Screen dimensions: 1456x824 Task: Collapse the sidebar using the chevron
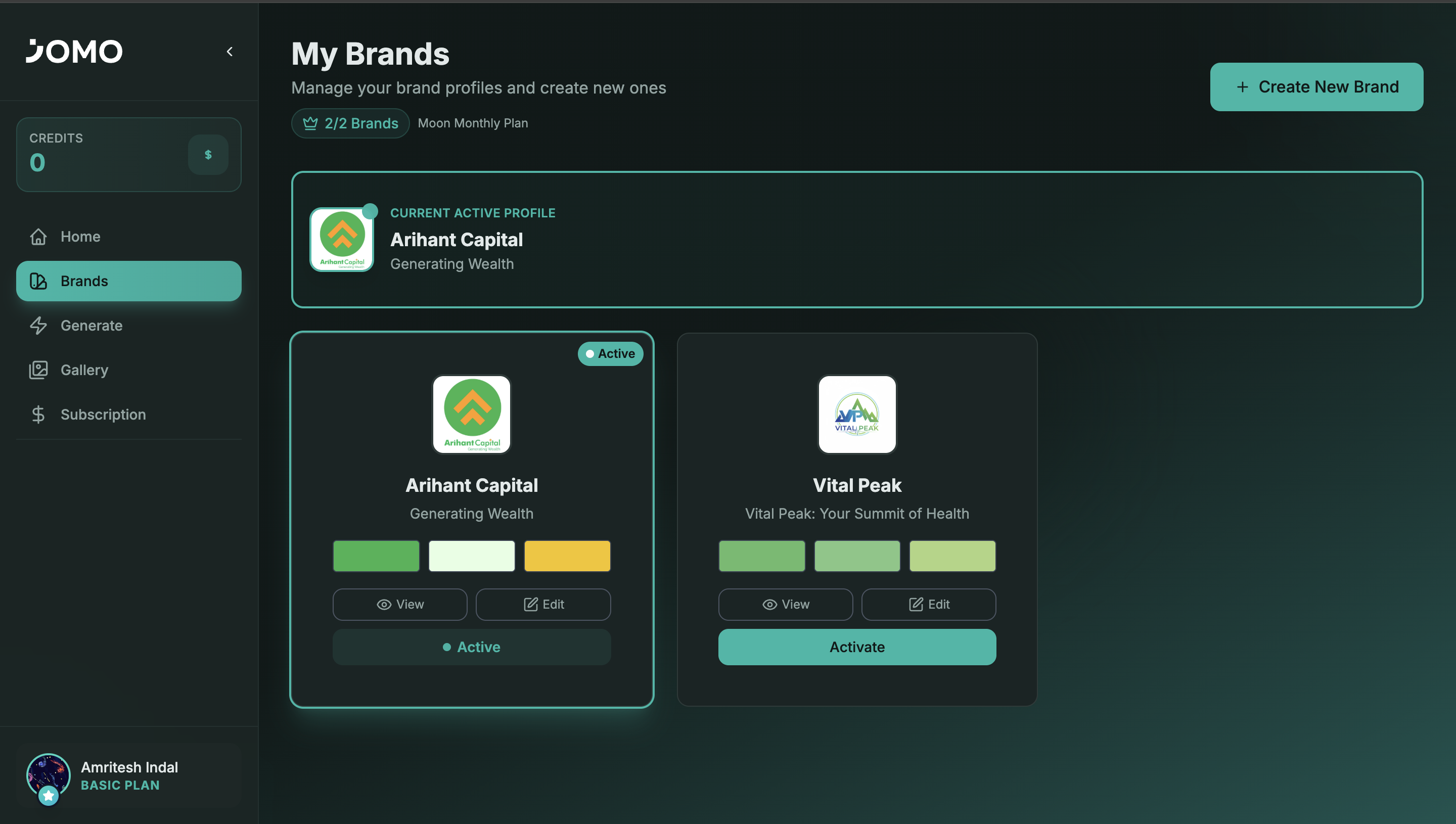[230, 51]
